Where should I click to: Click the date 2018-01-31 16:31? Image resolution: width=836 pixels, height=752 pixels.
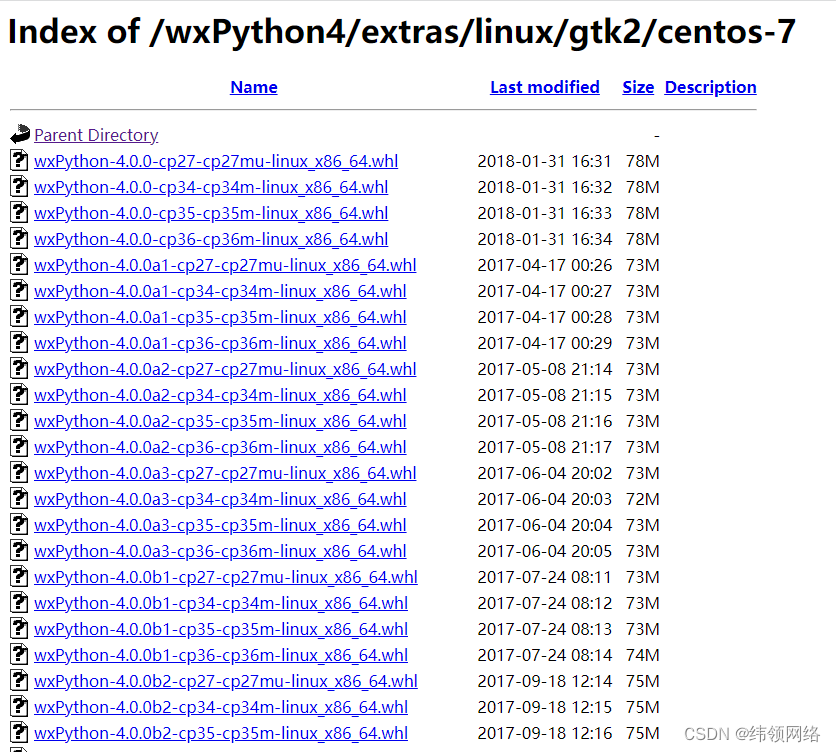click(x=544, y=161)
